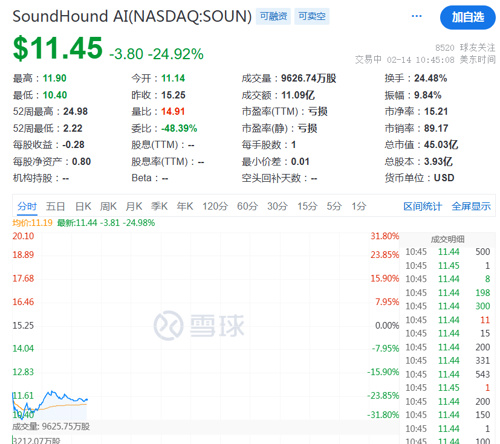Image resolution: width=500 pixels, height=444 pixels.
Task: Select the 可卖空 short-selling tag
Action: coord(312,16)
